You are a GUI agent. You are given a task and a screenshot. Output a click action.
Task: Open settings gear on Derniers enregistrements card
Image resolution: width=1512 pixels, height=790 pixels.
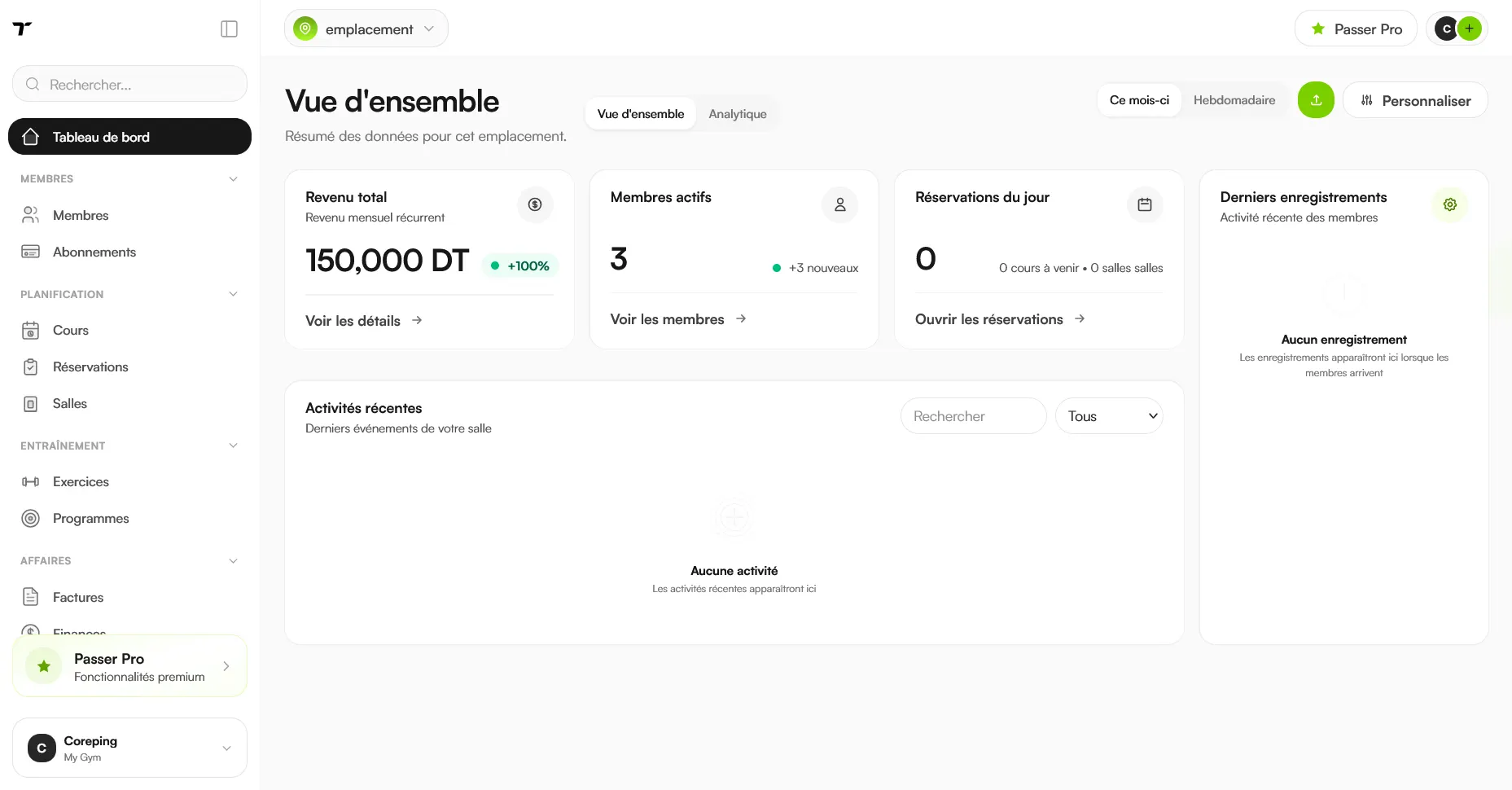1450,204
